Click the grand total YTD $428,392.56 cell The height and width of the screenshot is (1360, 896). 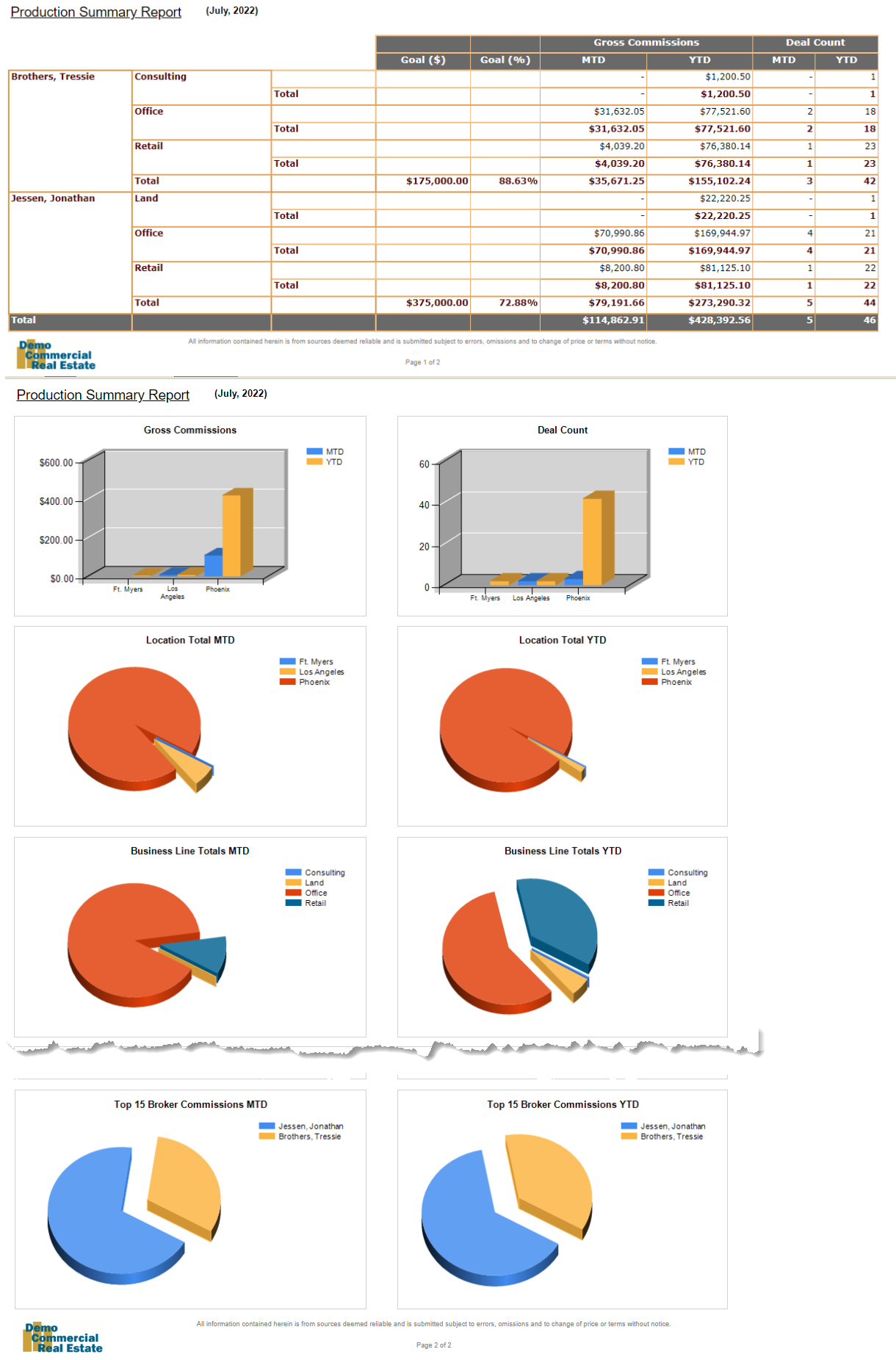(x=718, y=320)
